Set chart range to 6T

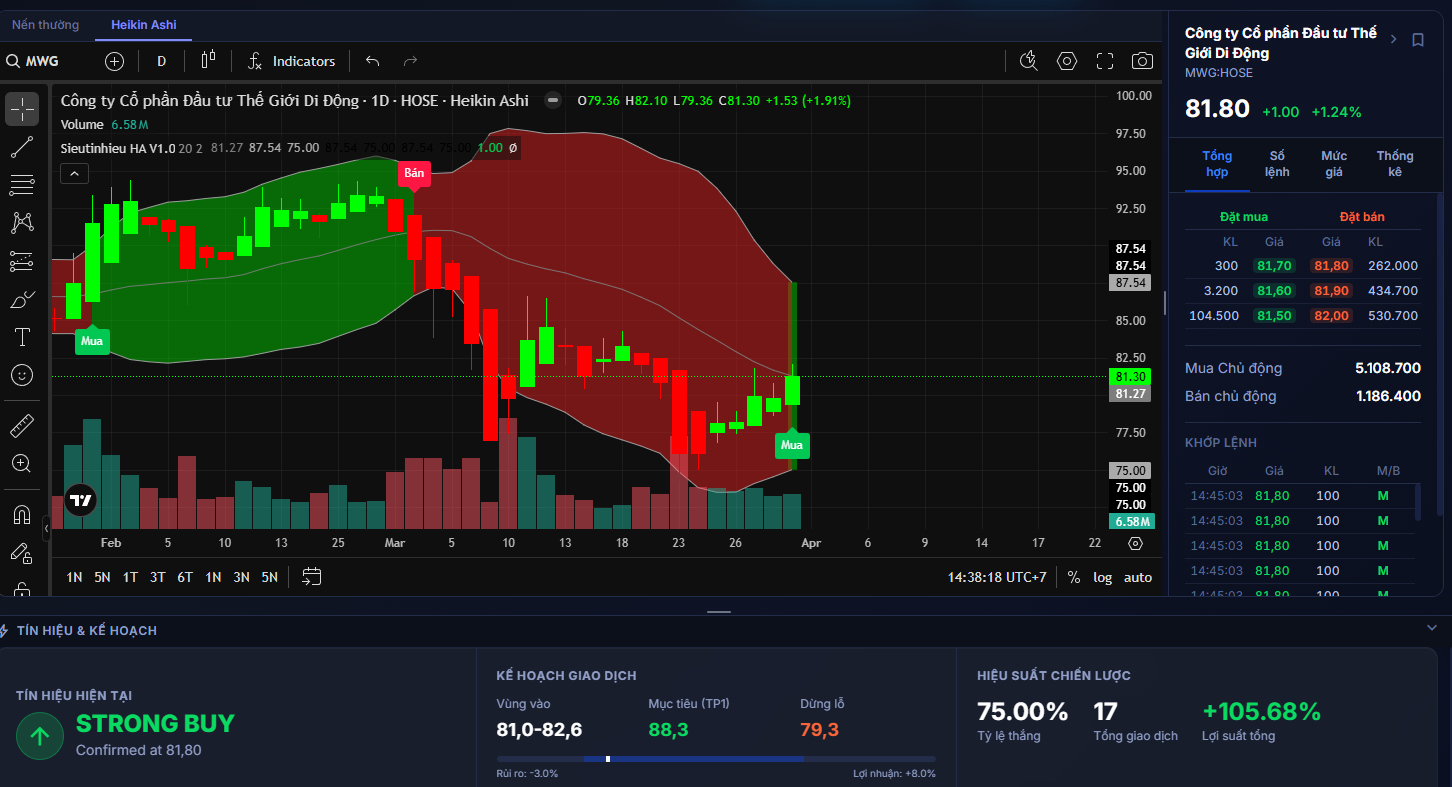click(185, 577)
